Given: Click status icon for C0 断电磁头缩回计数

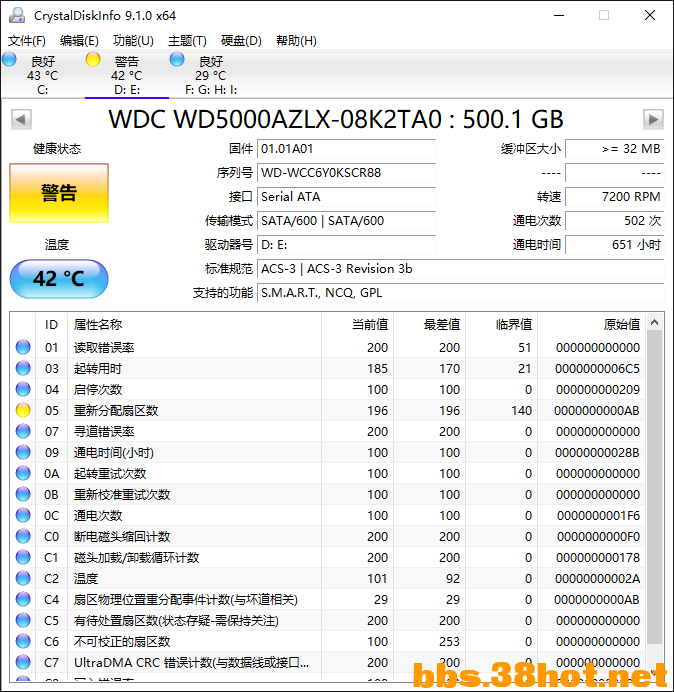Looking at the screenshot, I should pyautogui.click(x=23, y=536).
